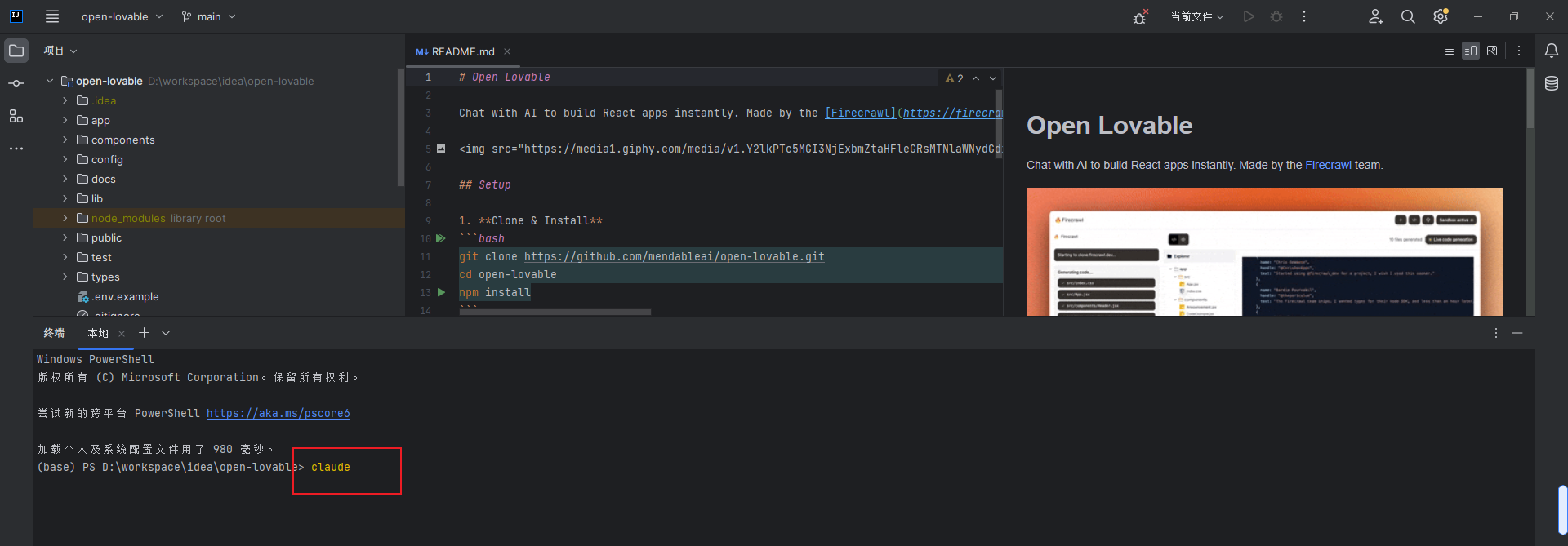Click the warnings indicator showing 2
The width and height of the screenshot is (1568, 546).
tap(955, 78)
